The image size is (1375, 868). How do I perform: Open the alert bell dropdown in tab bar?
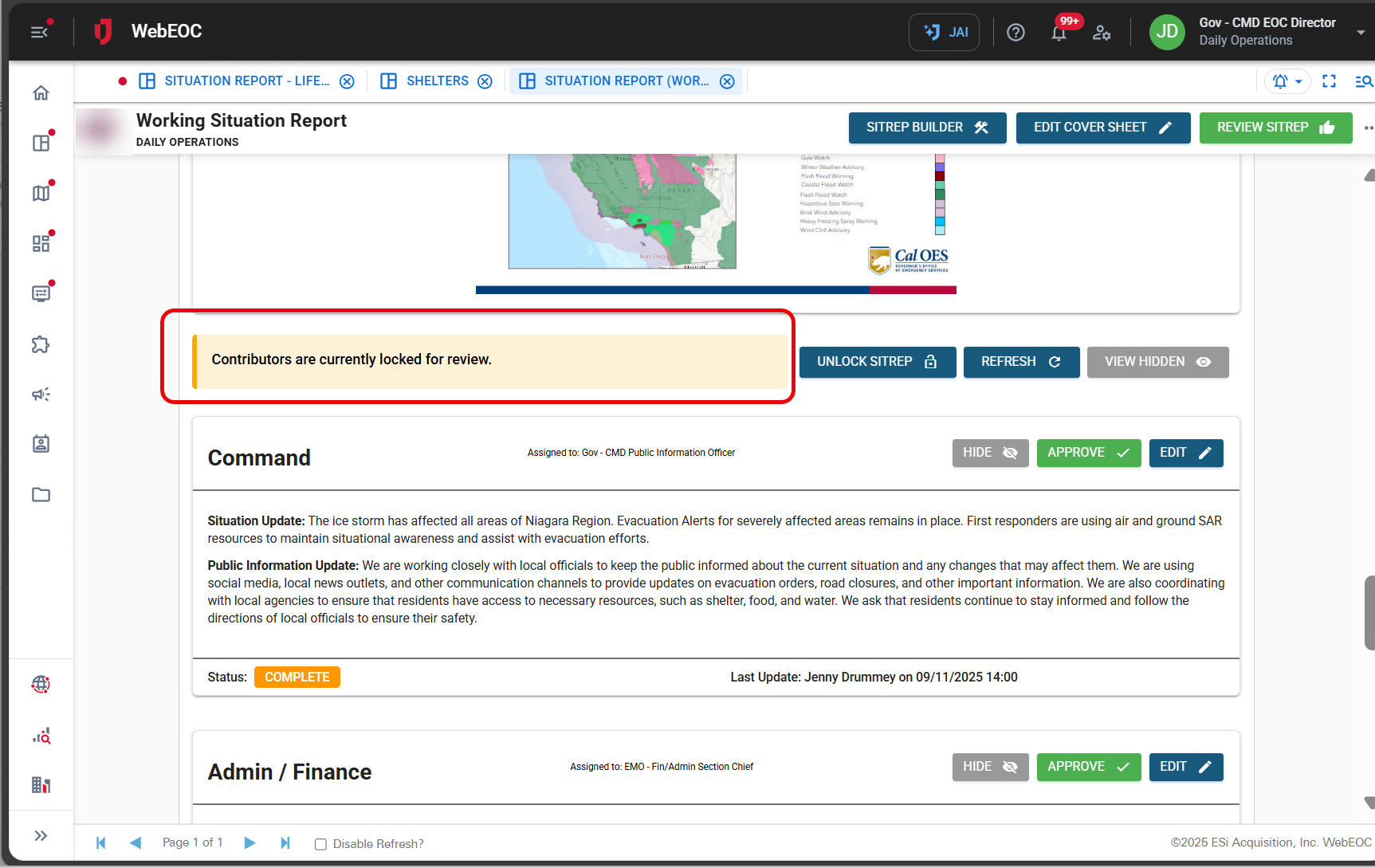tap(1287, 81)
